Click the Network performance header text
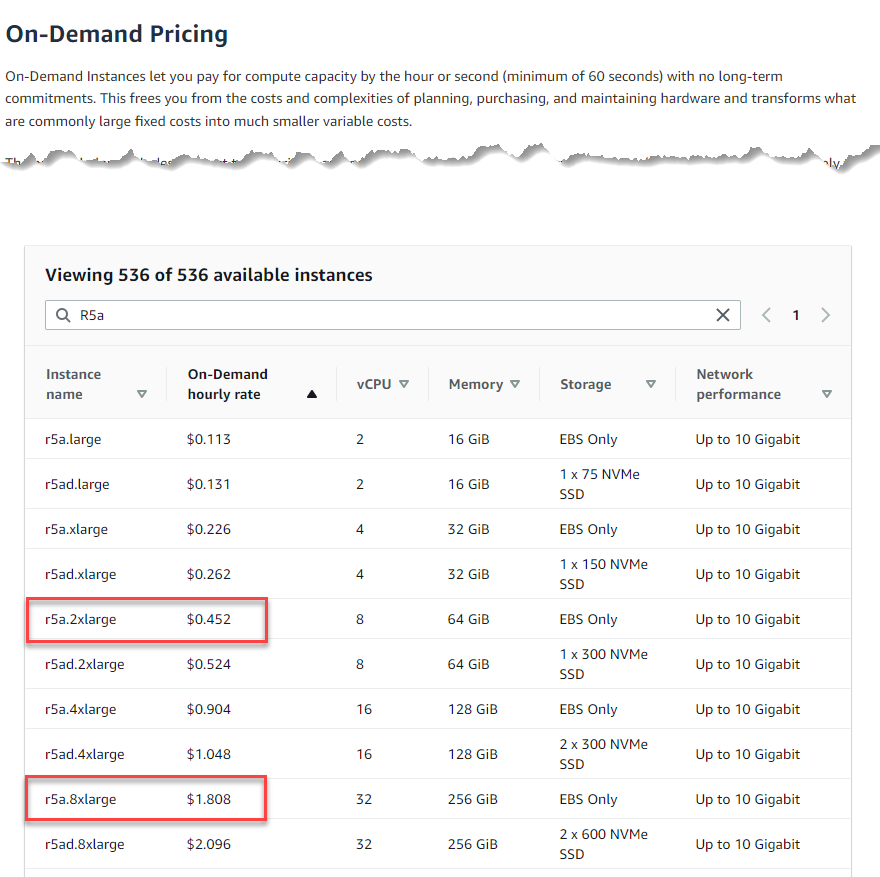Image resolution: width=880 pixels, height=877 pixels. pyautogui.click(x=738, y=384)
